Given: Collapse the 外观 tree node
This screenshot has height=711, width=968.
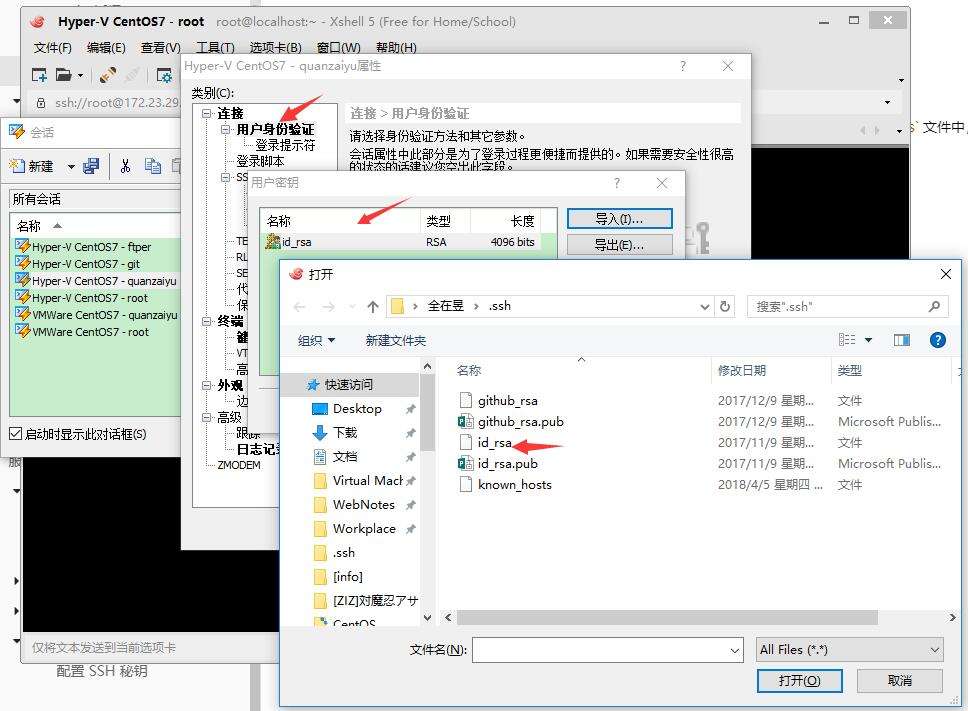Looking at the screenshot, I should tap(207, 385).
